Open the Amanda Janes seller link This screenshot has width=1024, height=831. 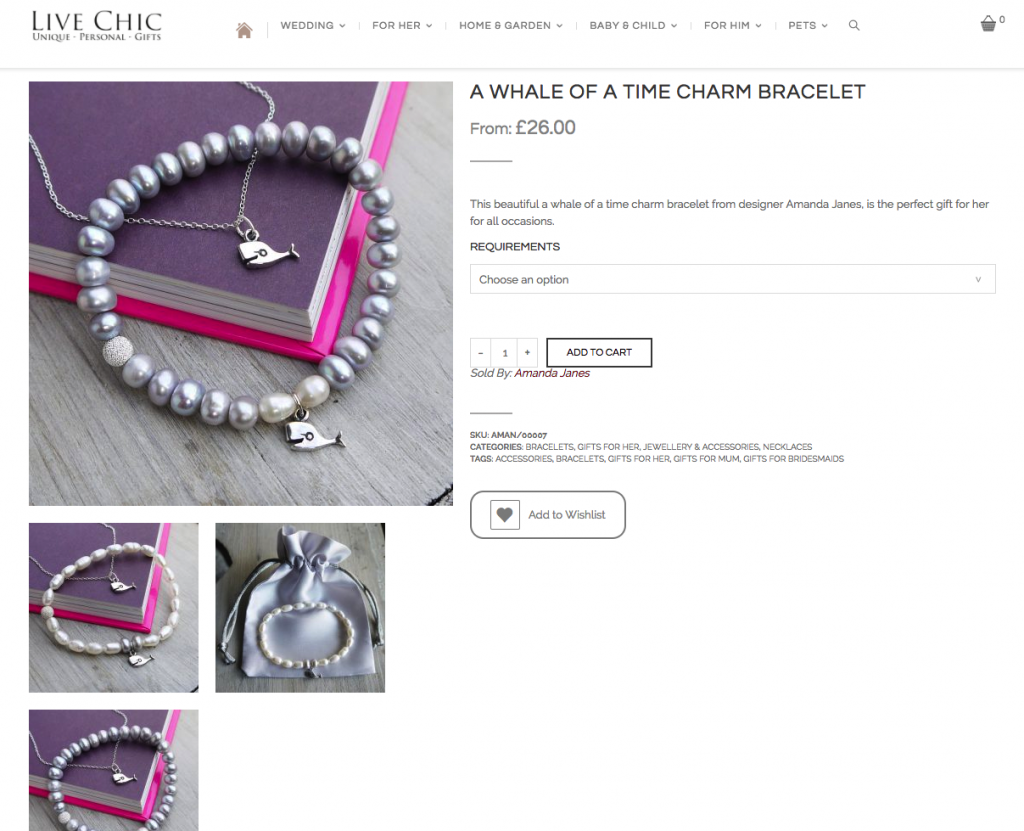pyautogui.click(x=552, y=373)
